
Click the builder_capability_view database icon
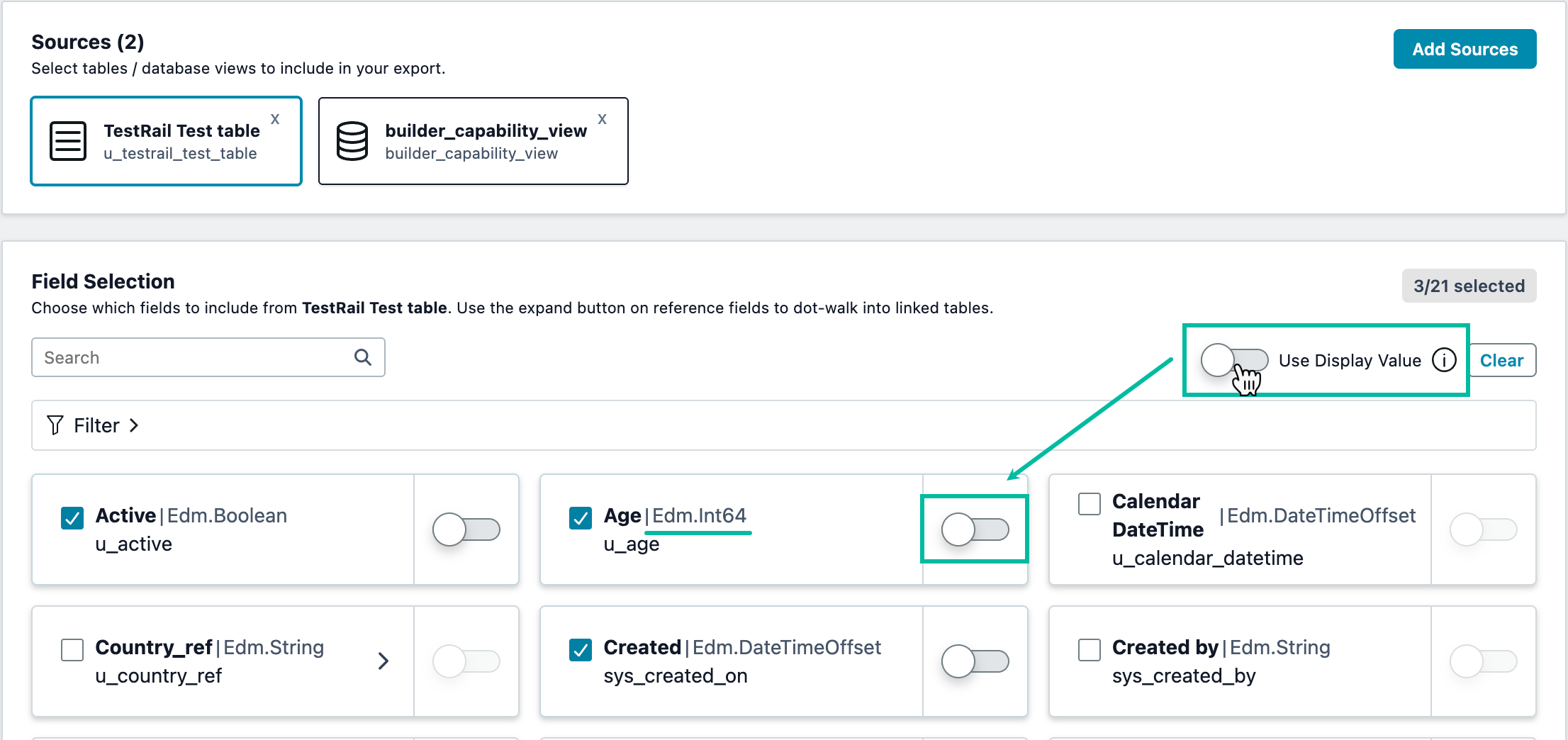[x=352, y=141]
